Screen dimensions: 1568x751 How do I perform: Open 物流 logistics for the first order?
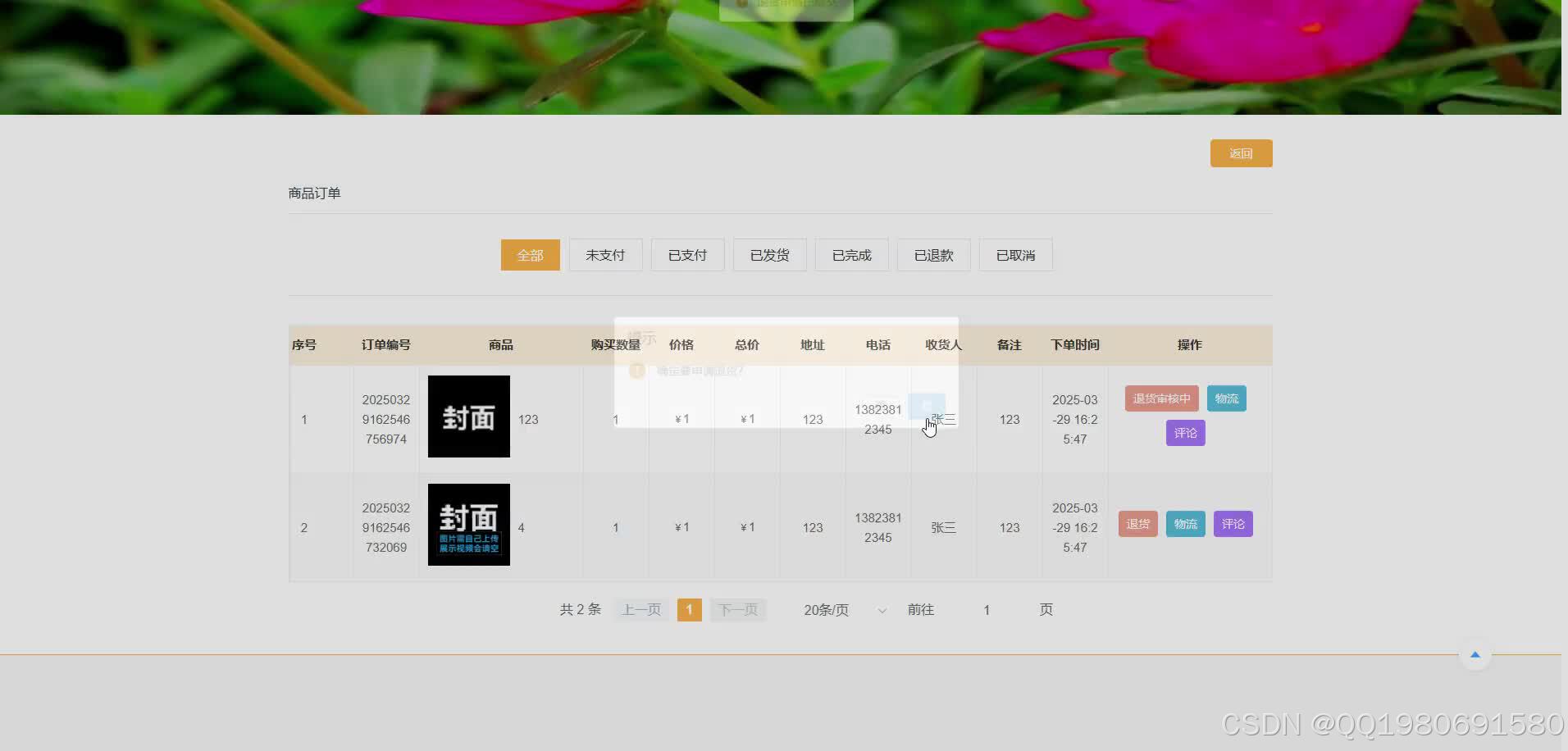pyautogui.click(x=1226, y=398)
